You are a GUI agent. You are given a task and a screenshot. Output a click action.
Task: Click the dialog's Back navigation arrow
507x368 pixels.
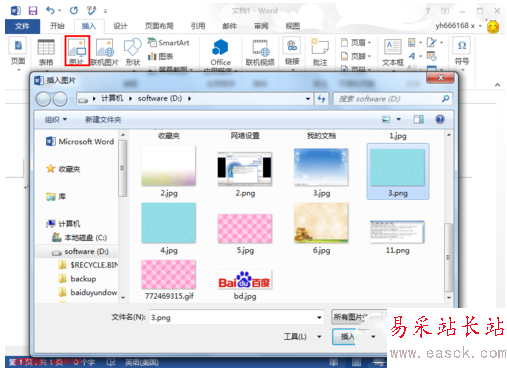[x=43, y=99]
